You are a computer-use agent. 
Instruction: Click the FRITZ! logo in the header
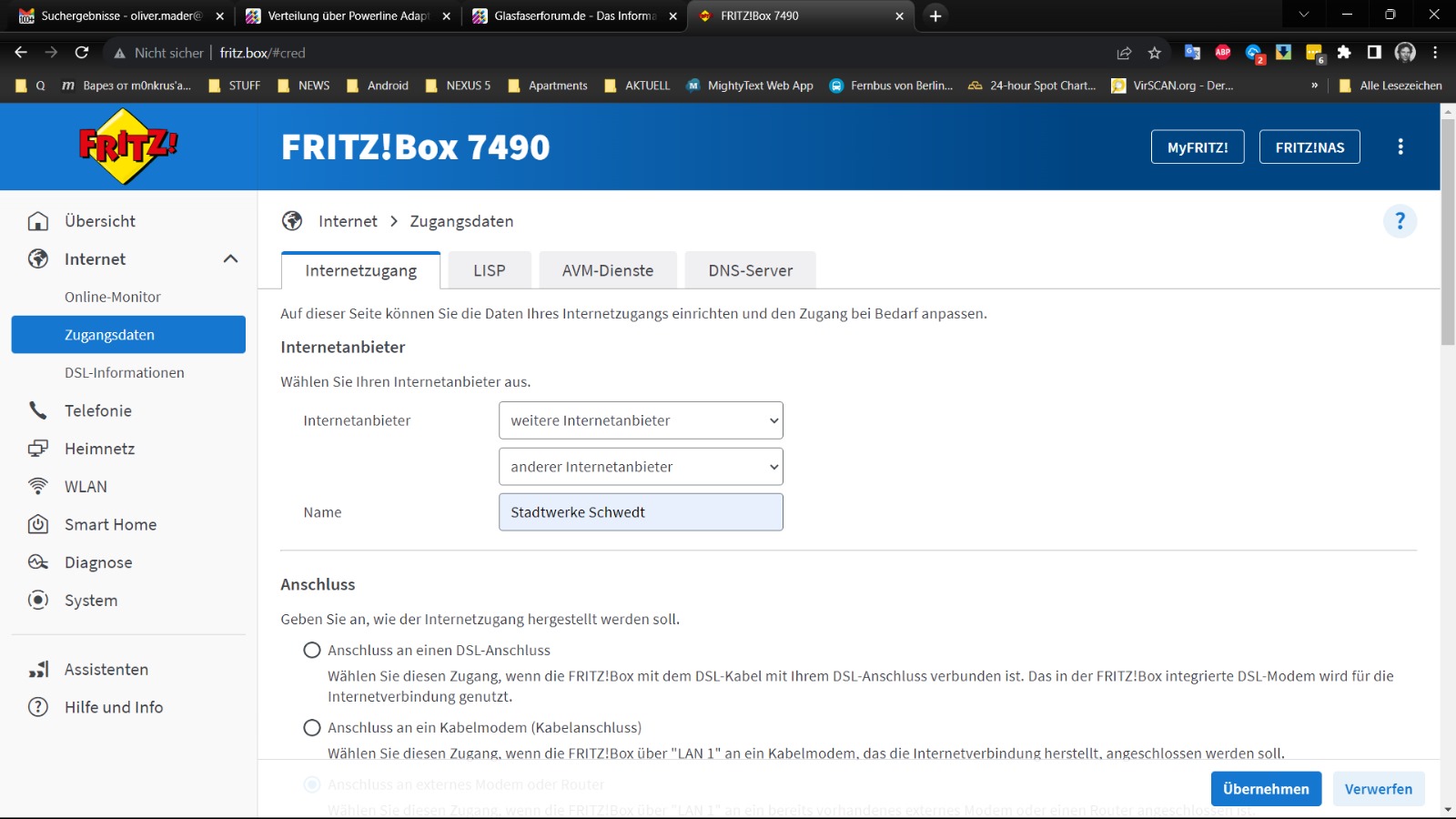point(128,147)
